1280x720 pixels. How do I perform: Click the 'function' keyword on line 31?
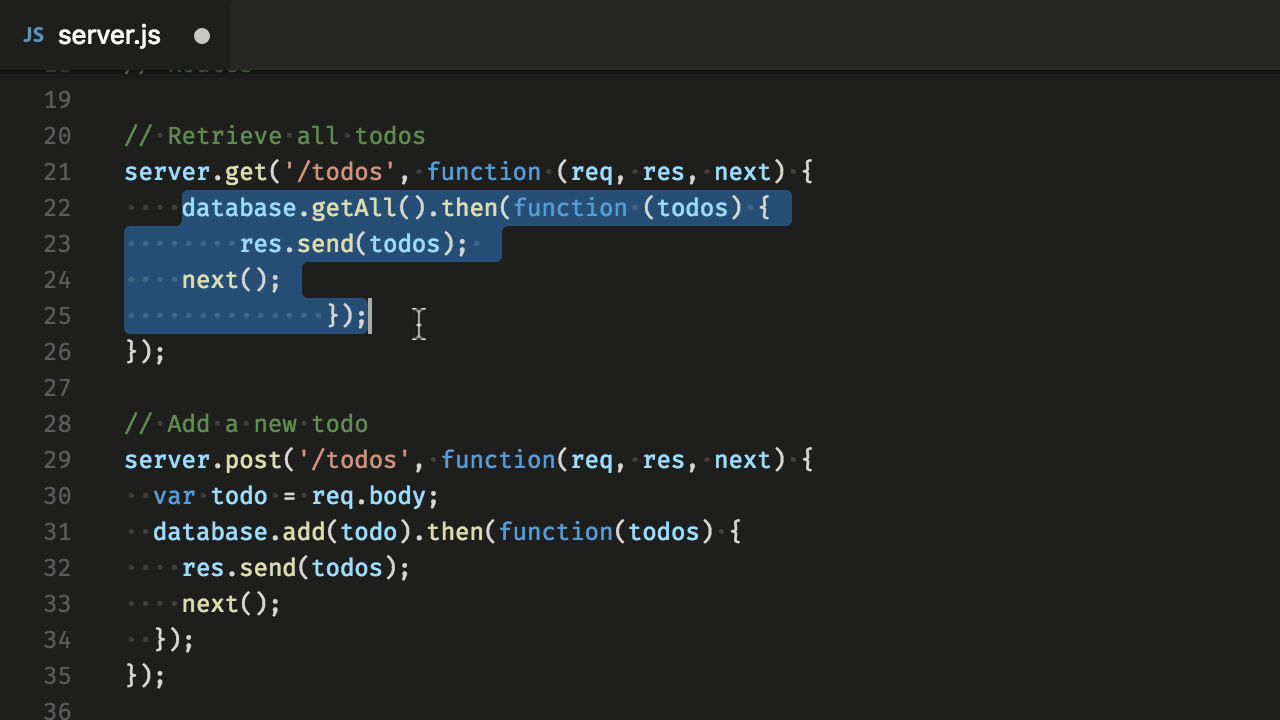click(555, 532)
